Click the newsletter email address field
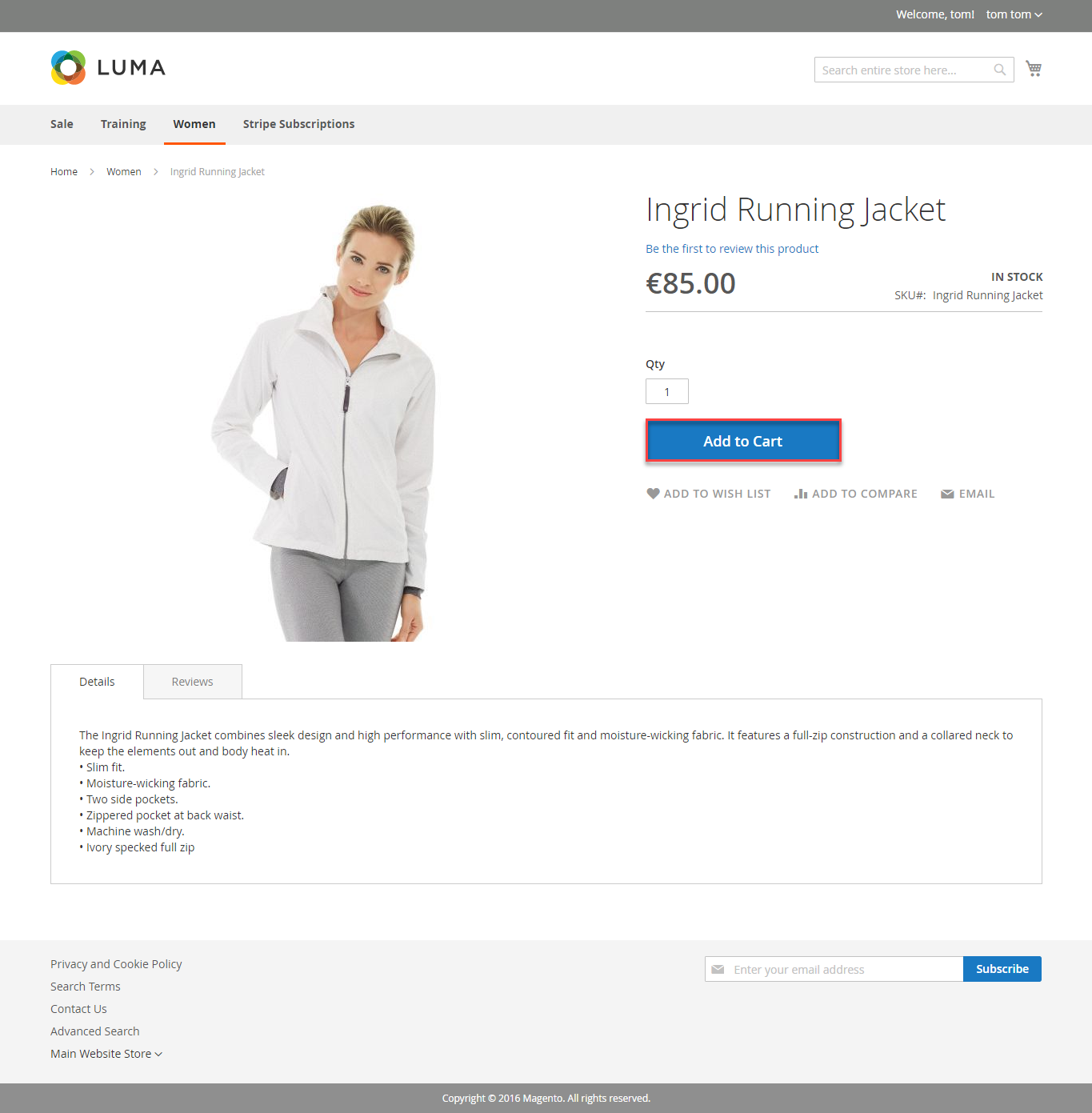This screenshot has width=1092, height=1113. (840, 969)
